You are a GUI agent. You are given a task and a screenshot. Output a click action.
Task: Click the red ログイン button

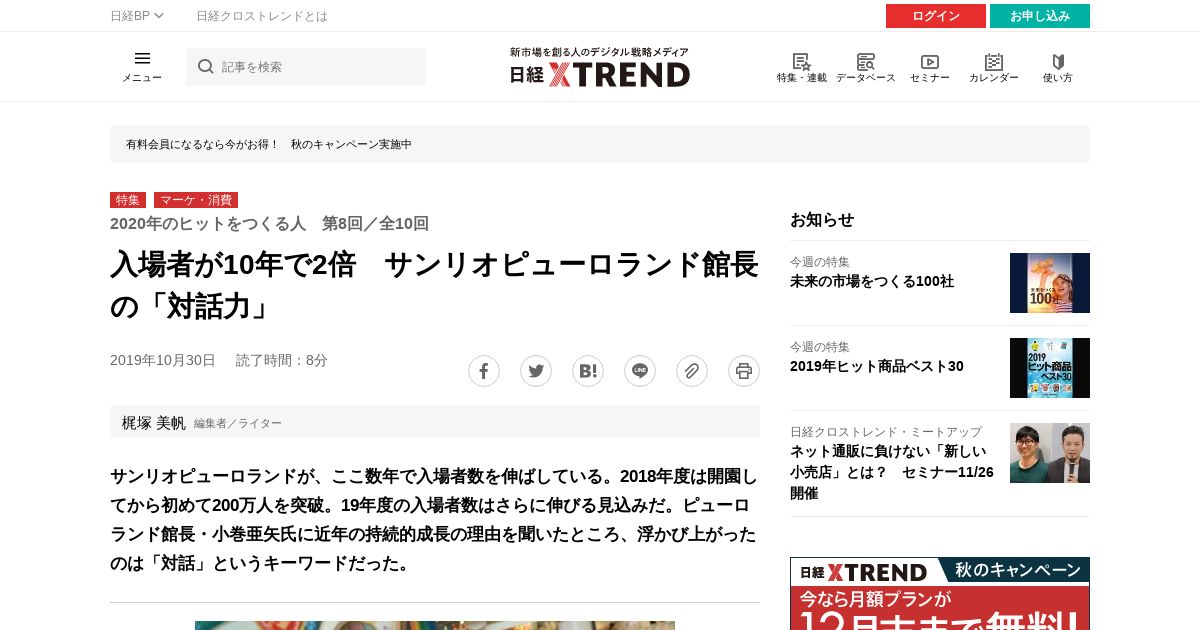[x=936, y=16]
